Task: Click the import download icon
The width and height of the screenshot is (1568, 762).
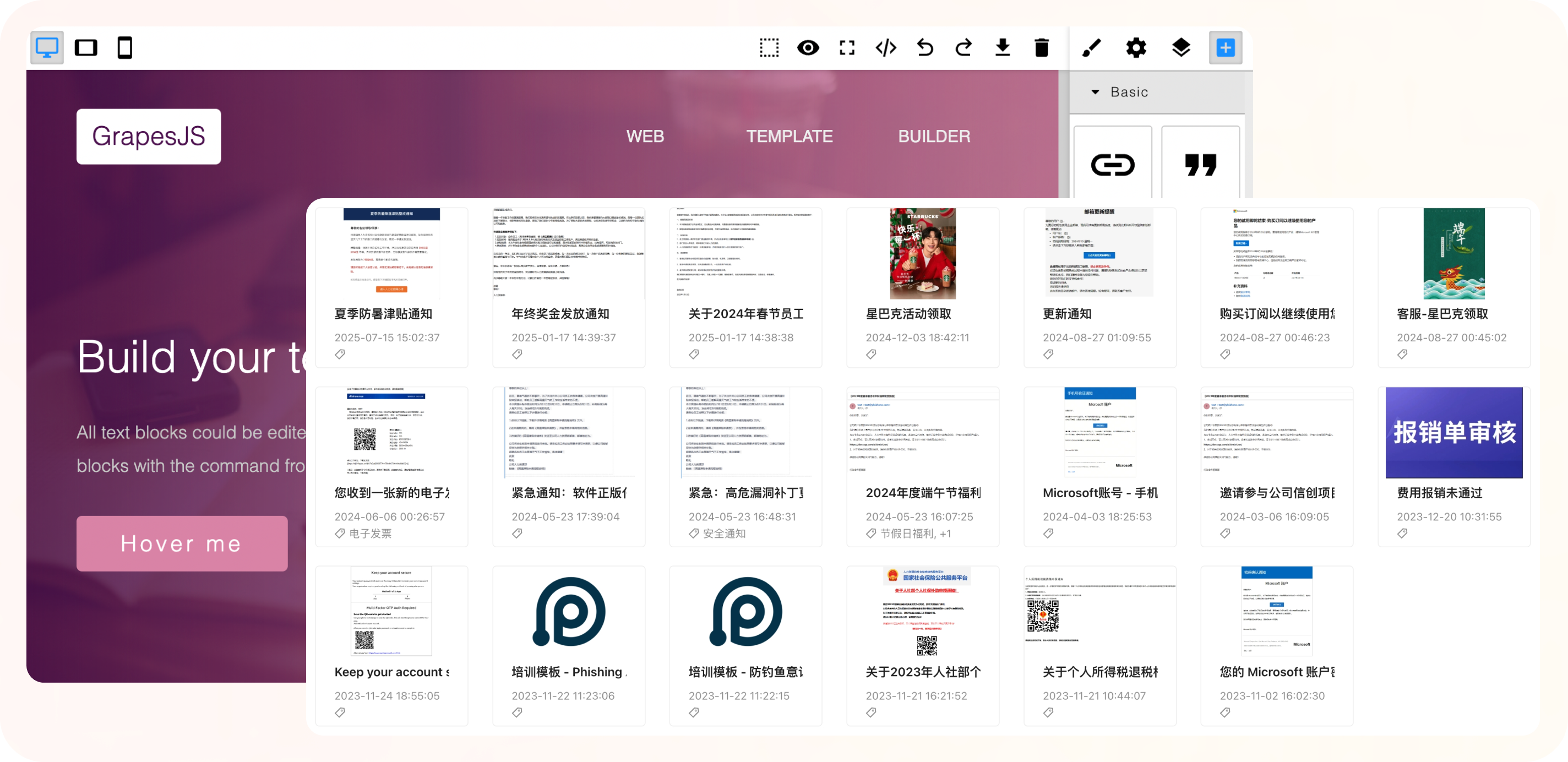Action: 1003,47
